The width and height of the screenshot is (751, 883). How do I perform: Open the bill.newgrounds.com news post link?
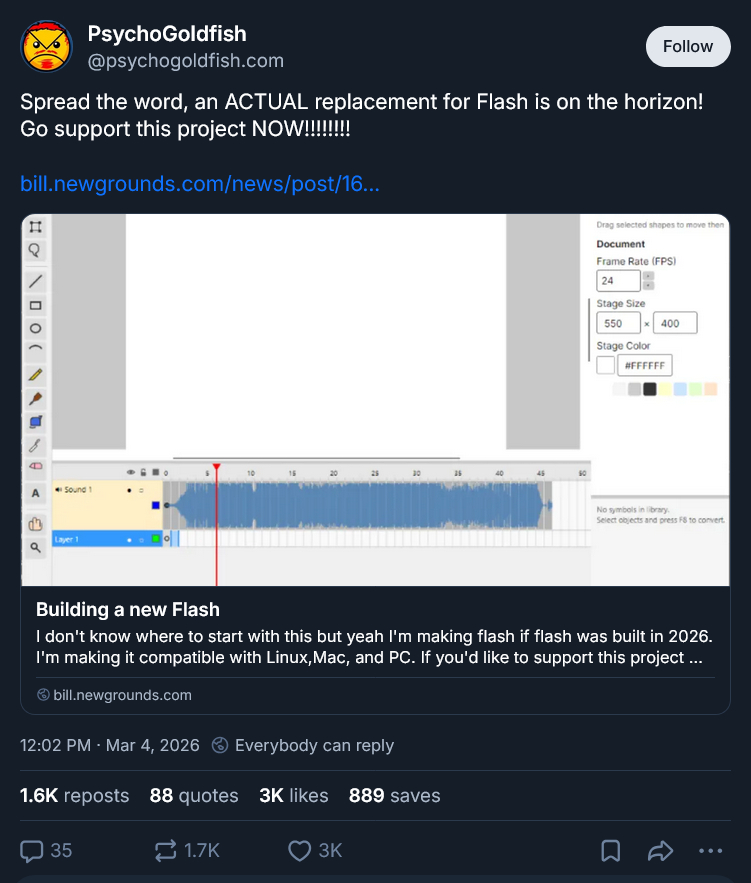click(x=199, y=185)
